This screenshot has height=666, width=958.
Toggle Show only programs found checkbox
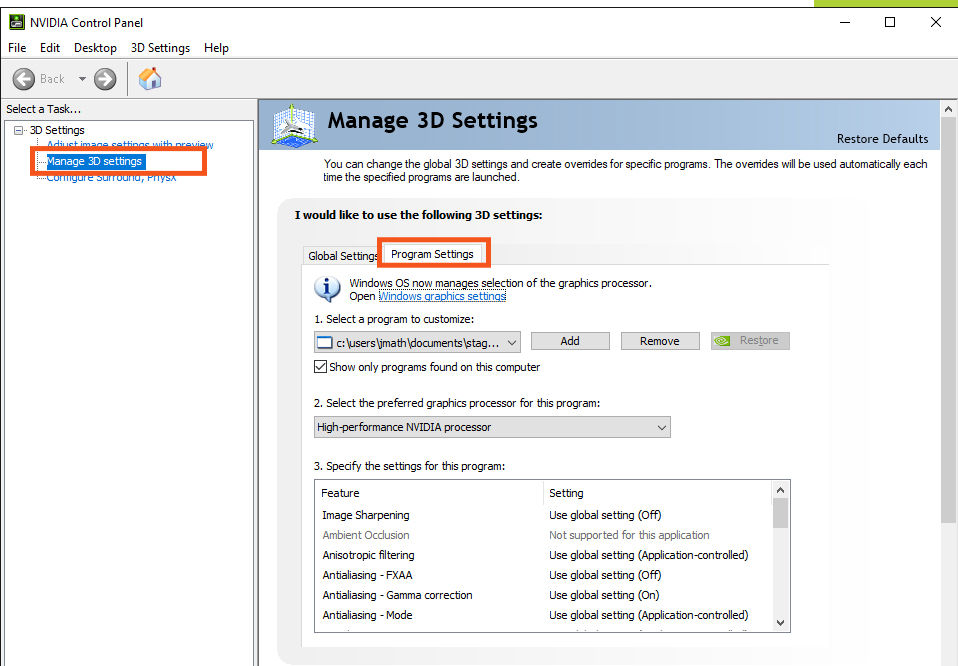click(321, 367)
